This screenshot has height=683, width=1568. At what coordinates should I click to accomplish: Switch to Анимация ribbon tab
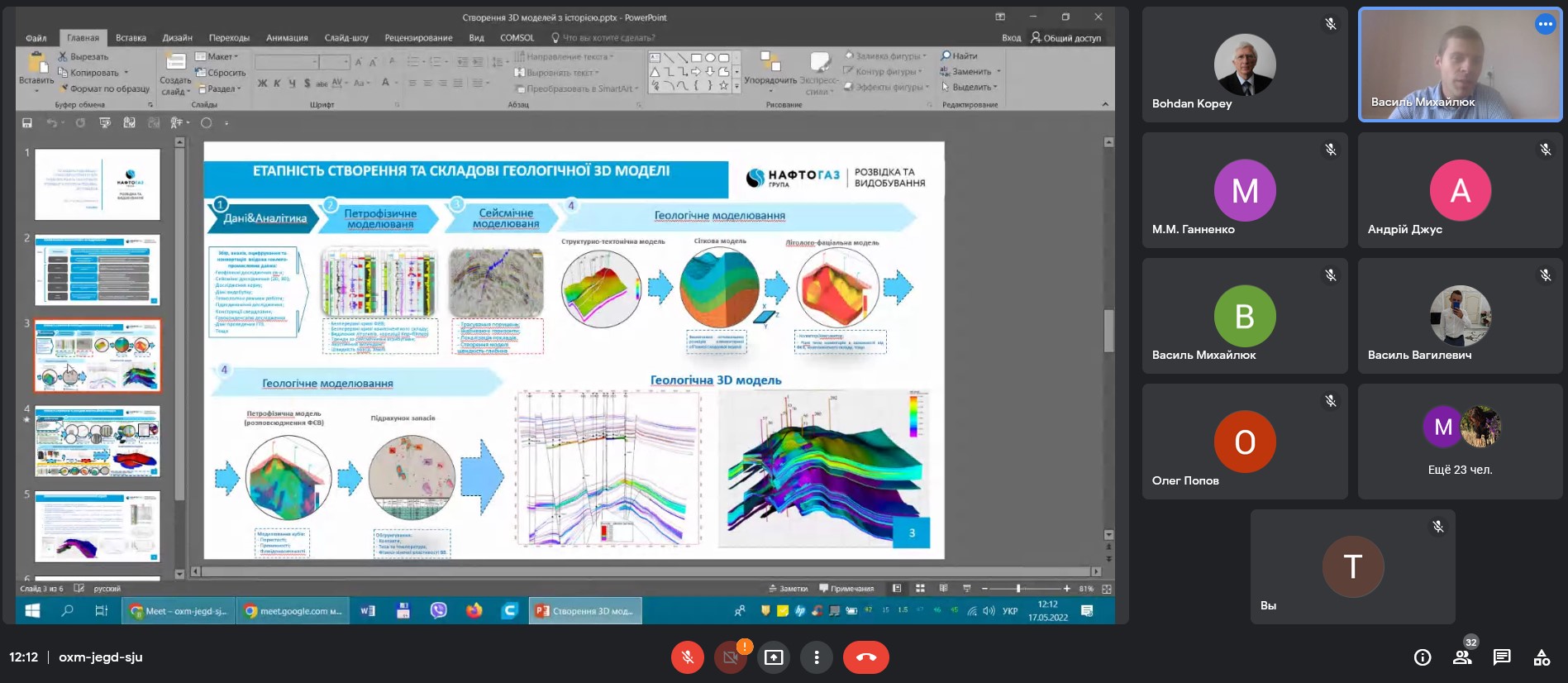(x=287, y=38)
